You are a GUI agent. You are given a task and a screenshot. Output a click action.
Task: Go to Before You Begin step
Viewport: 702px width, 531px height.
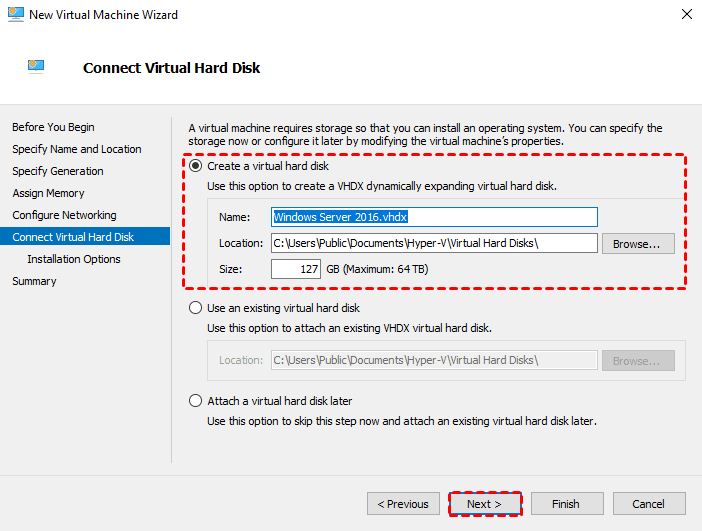[x=53, y=127]
